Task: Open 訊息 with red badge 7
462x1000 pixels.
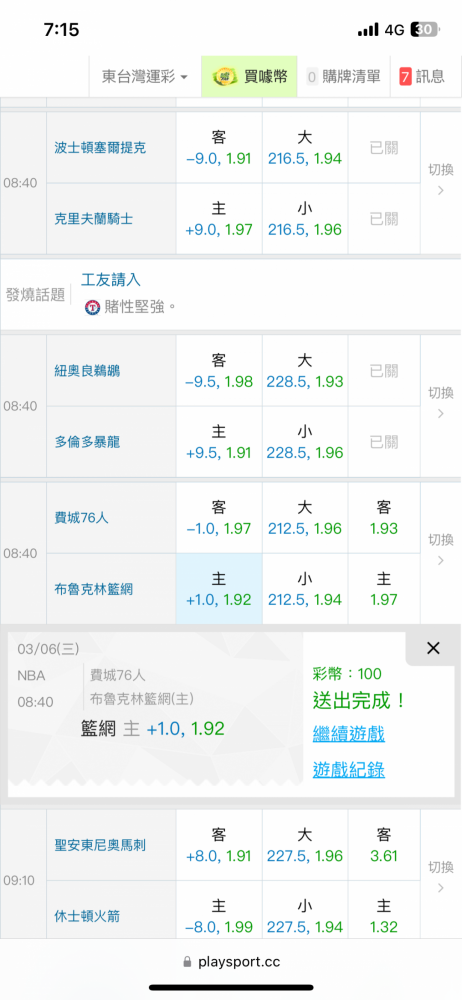Action: pyautogui.click(x=422, y=77)
